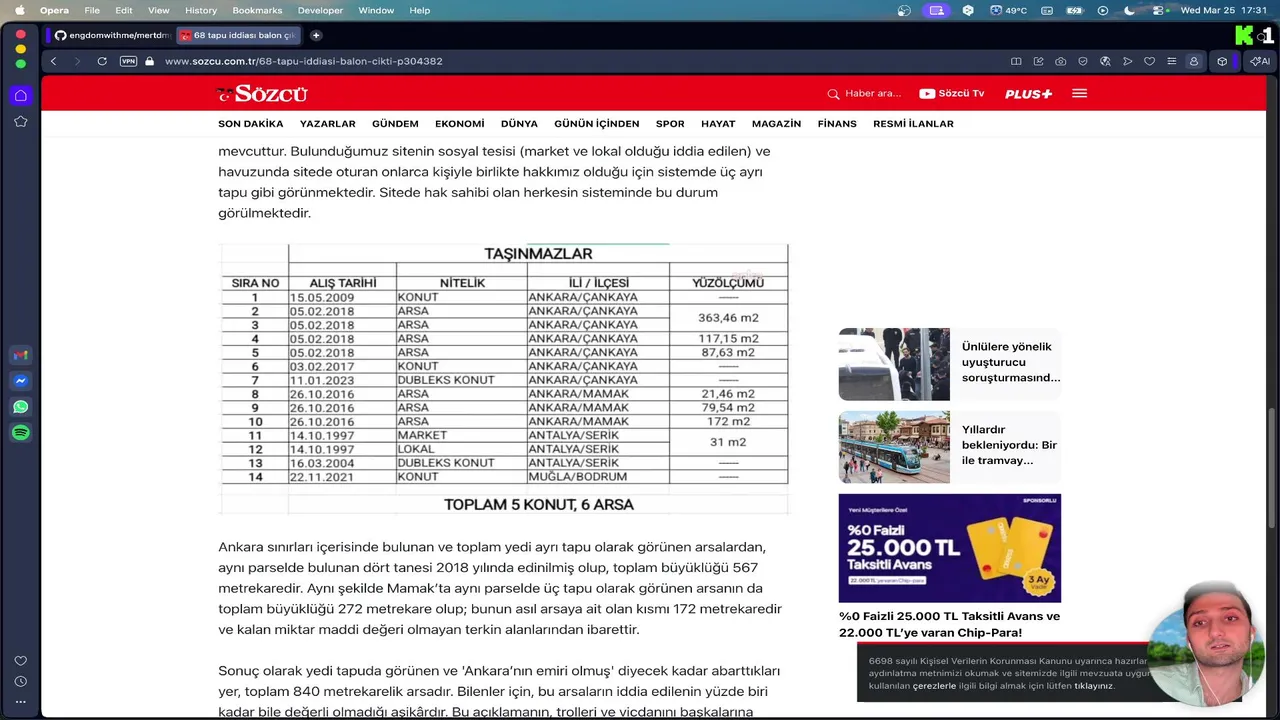
Task: Open Opera sidebar home speed dial icon
Action: [20, 96]
